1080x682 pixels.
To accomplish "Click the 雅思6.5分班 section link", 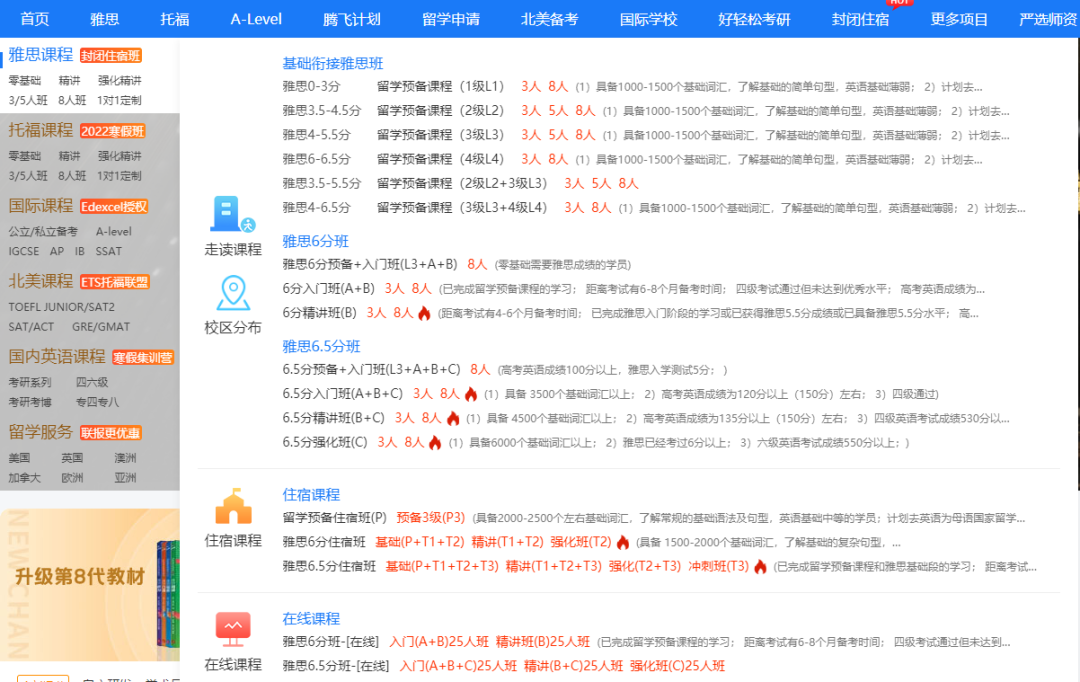I will (321, 346).
